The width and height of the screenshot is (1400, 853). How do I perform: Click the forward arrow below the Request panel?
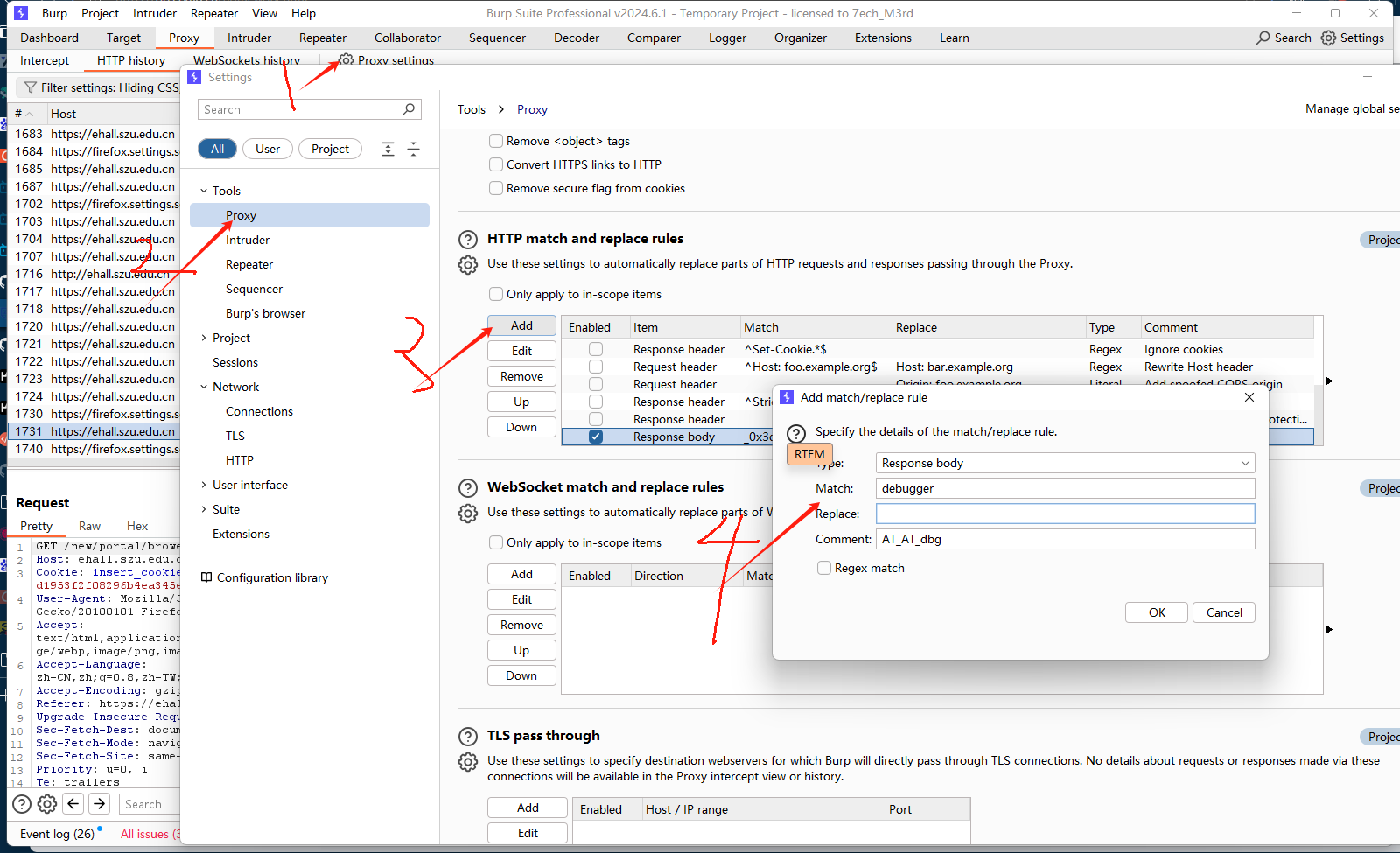click(100, 803)
